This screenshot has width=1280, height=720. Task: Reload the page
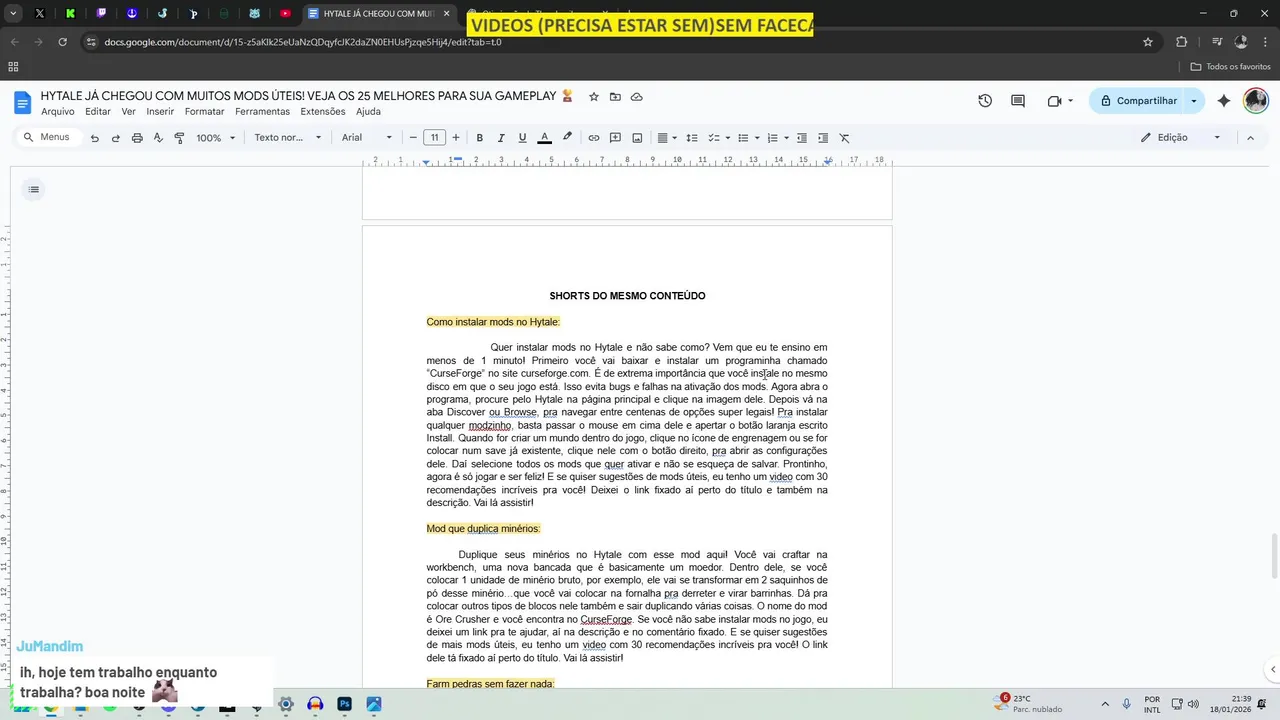click(x=62, y=42)
